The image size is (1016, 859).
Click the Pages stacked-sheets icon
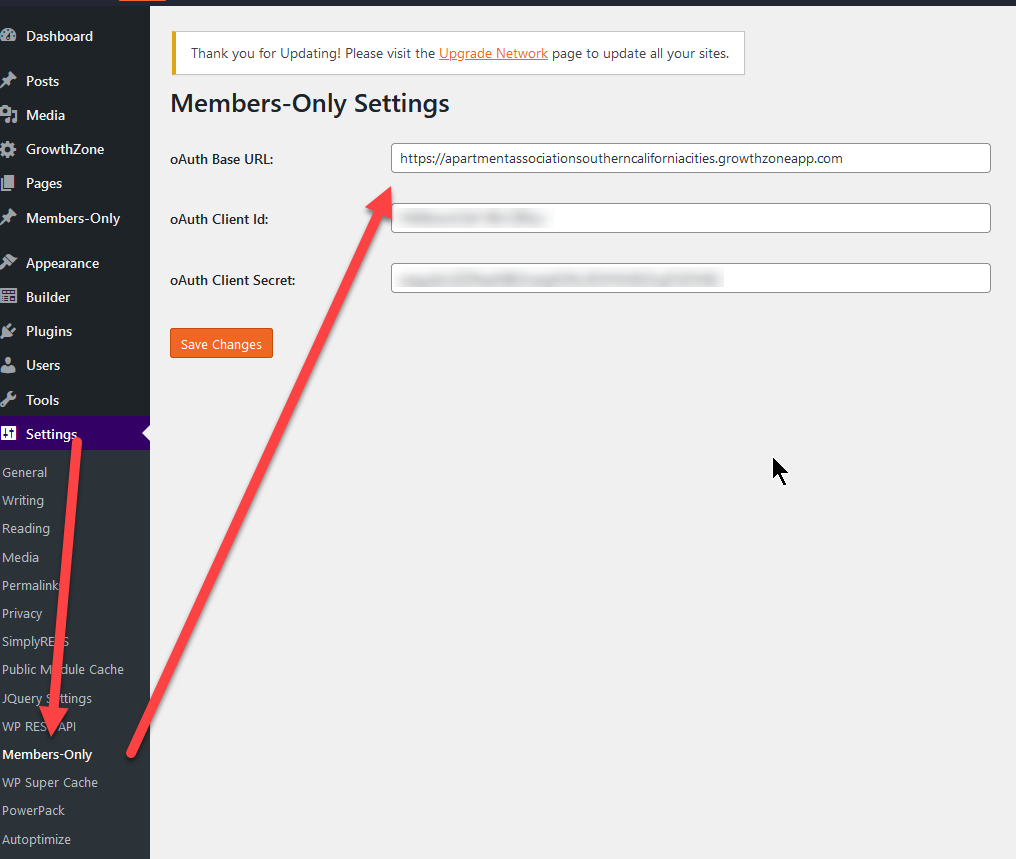point(8,183)
